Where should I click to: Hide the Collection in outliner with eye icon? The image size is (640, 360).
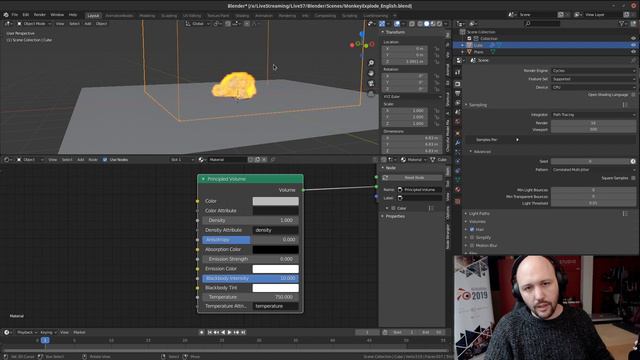(x=633, y=38)
